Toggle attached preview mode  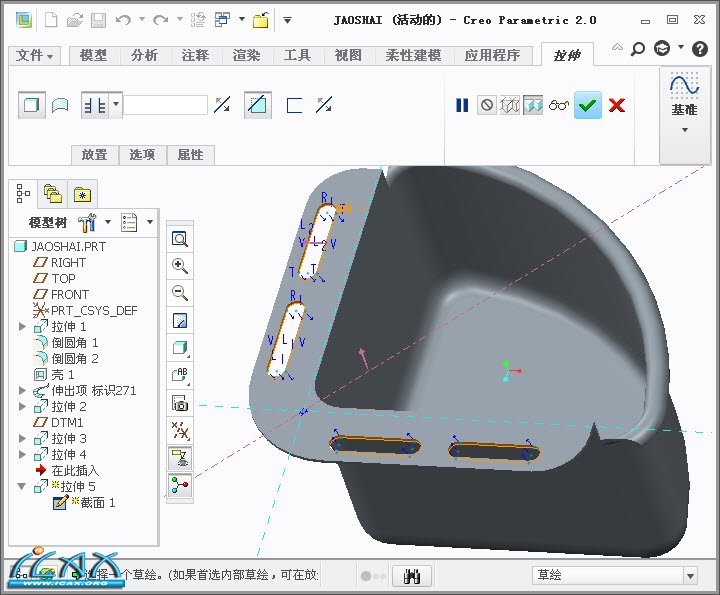point(533,105)
